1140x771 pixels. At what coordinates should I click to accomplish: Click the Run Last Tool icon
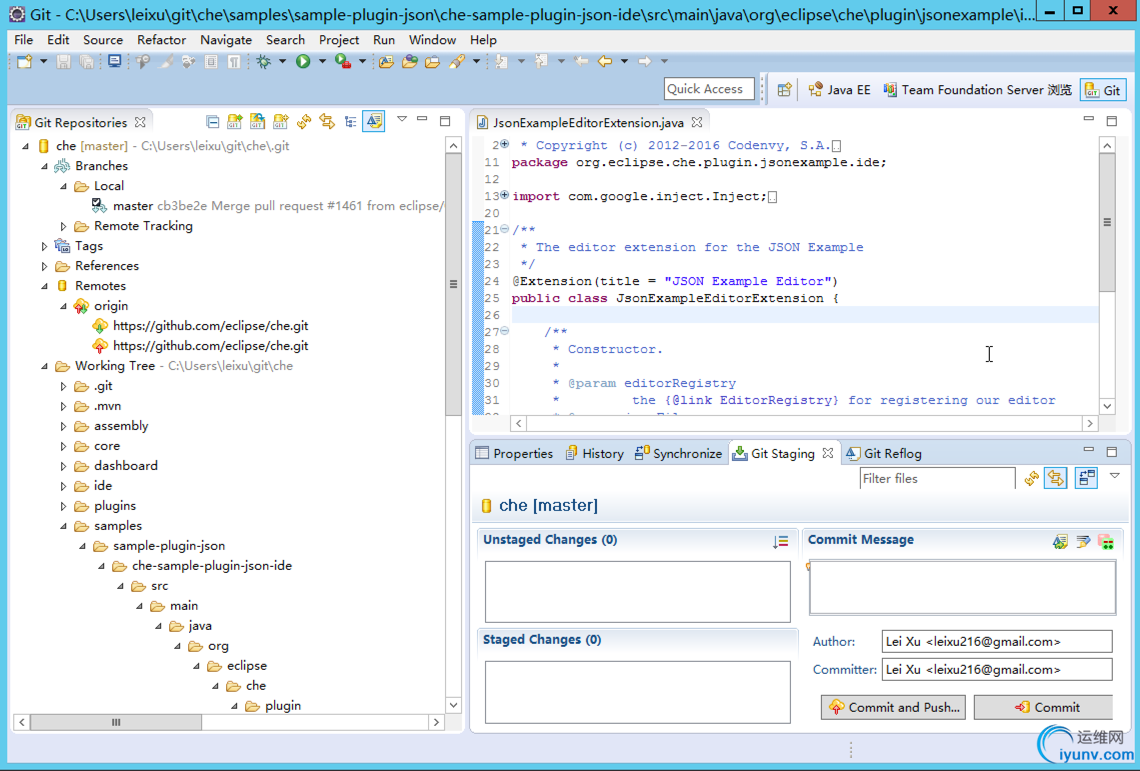(x=343, y=62)
